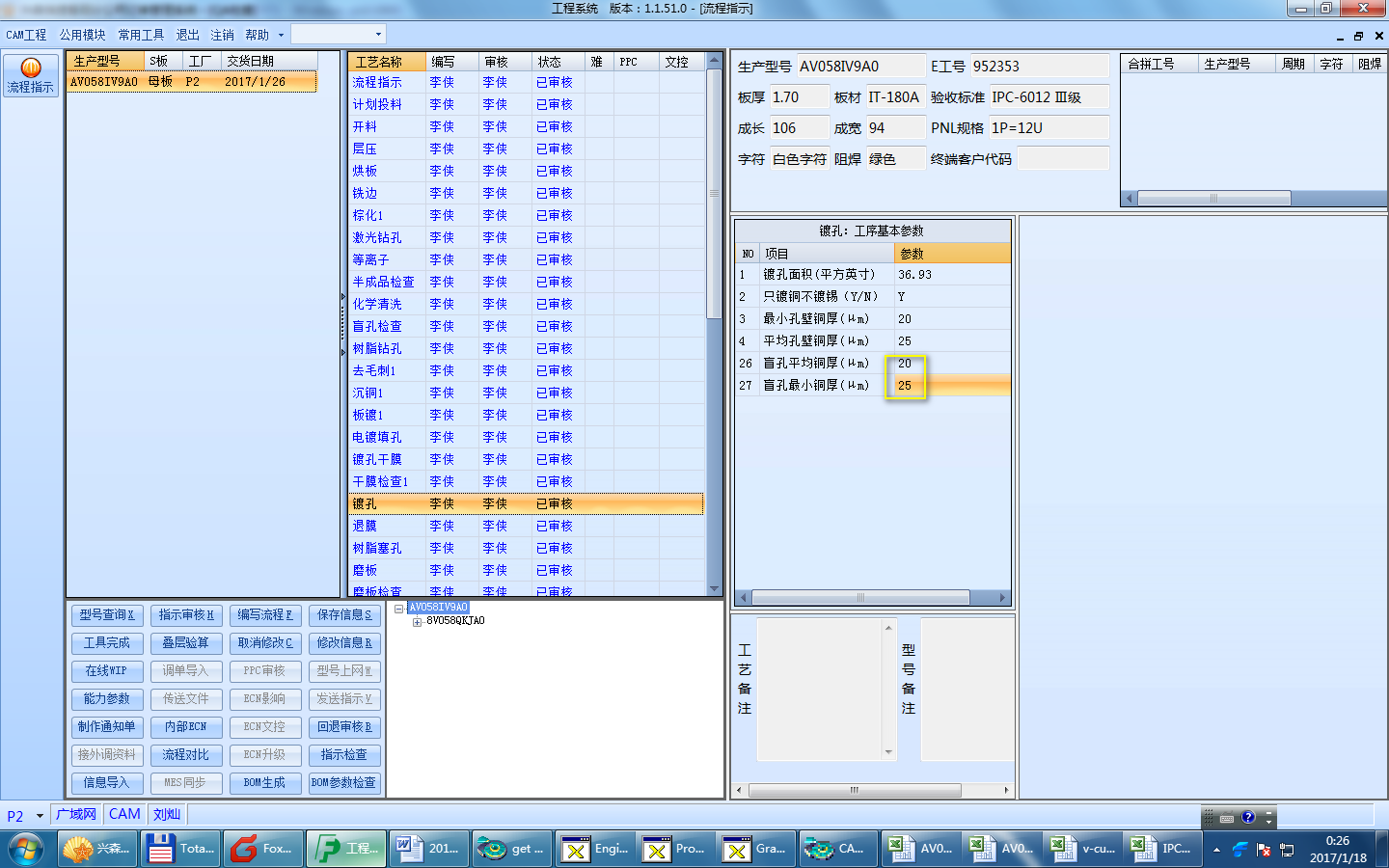Select the 退膜 process row
This screenshot has height=868, width=1389.
click(x=526, y=526)
